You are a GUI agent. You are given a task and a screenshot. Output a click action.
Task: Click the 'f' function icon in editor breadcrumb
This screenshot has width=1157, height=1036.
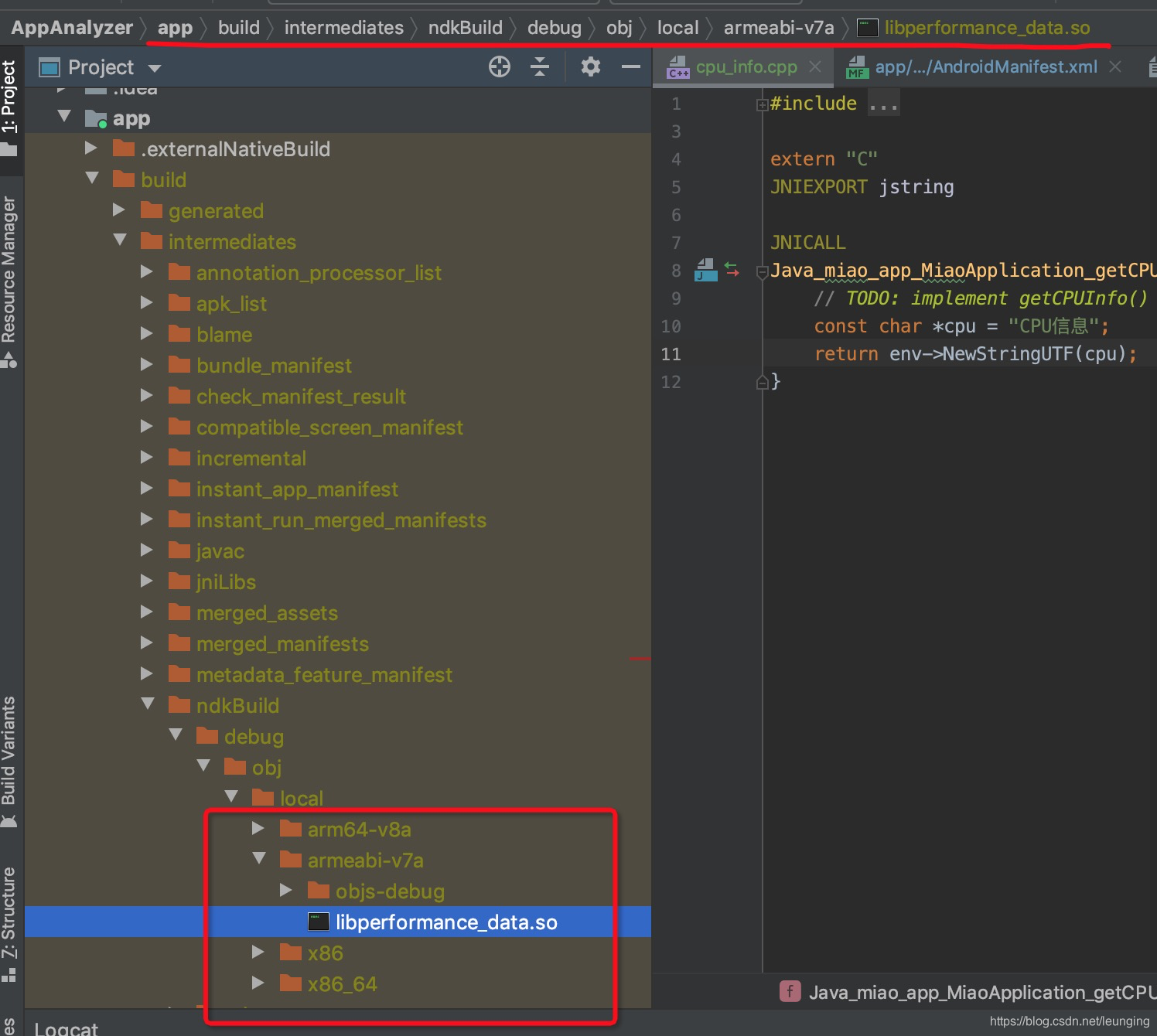point(790,991)
